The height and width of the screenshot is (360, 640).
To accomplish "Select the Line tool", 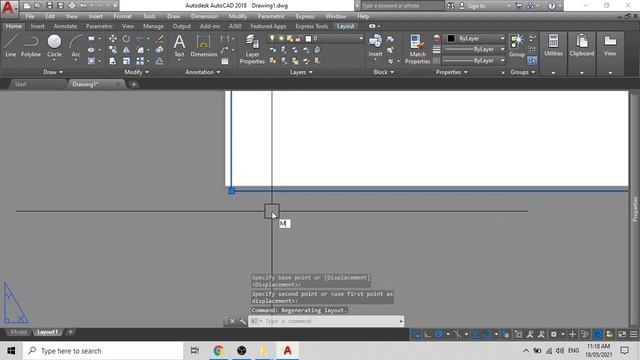I will 11,46.
